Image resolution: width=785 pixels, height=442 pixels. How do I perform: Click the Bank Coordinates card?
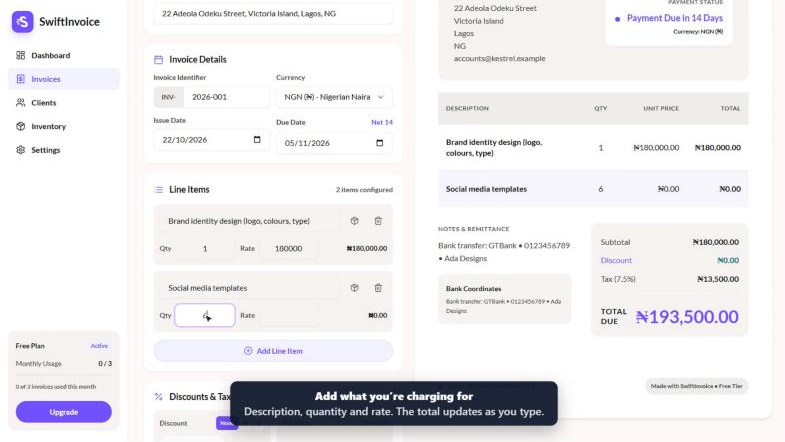(504, 299)
